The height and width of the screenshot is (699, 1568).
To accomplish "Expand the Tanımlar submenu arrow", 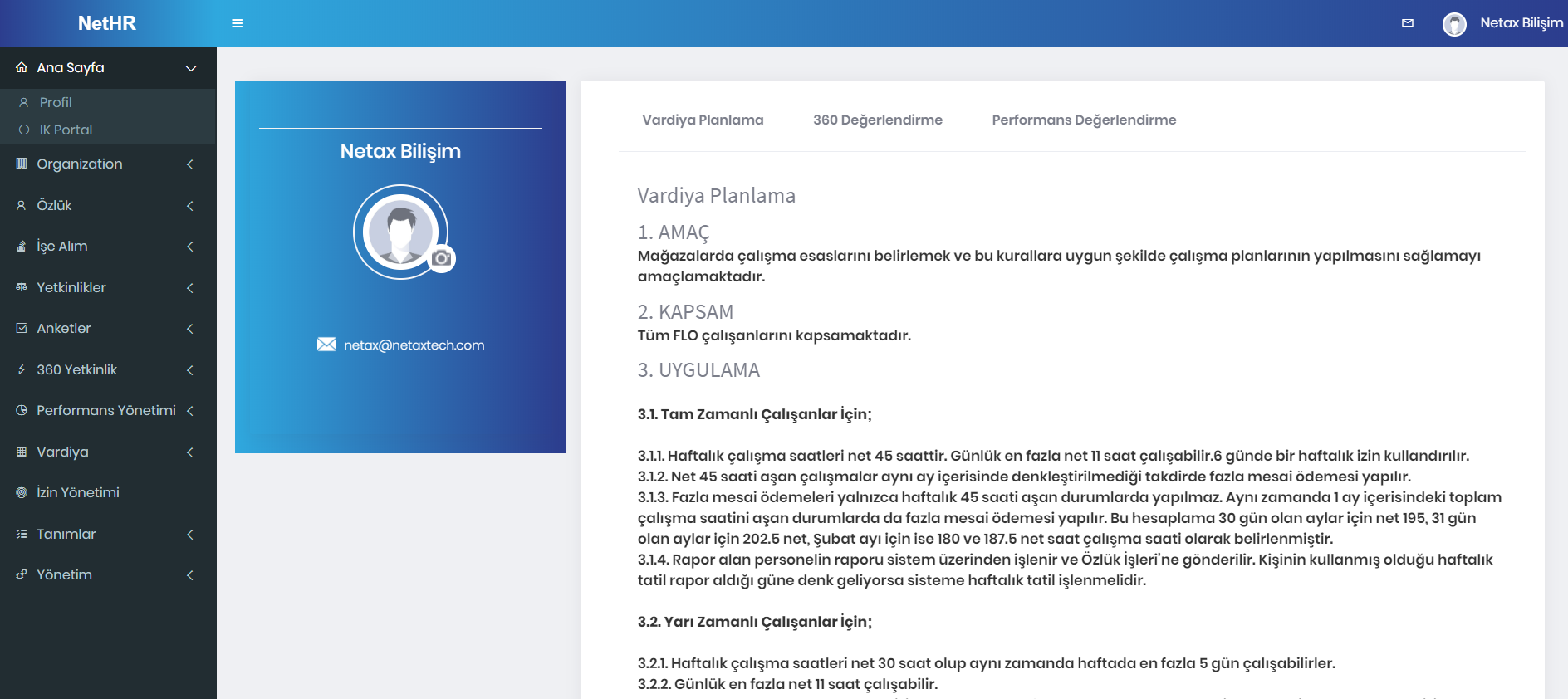I will tap(190, 534).
